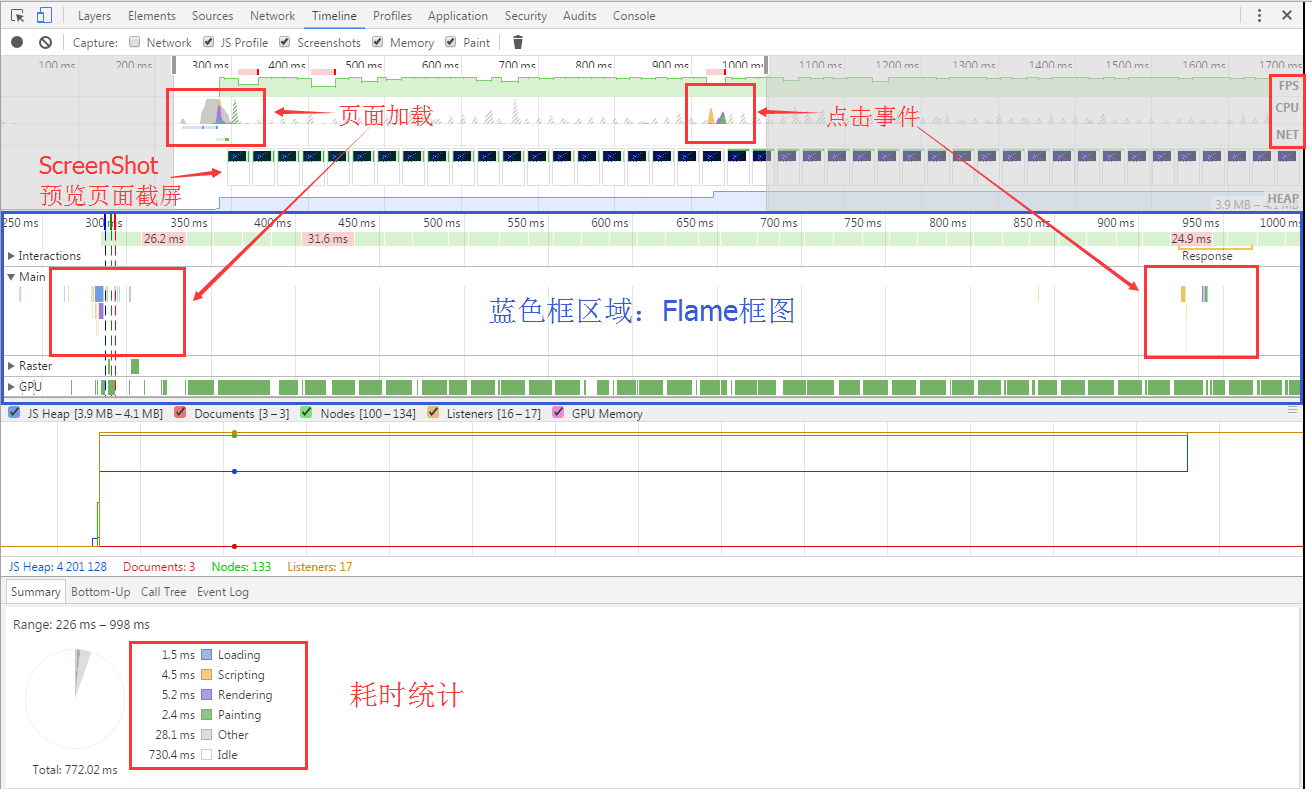Screen dimensions: 1312x794
Task: Click the trash can garbage collect icon
Action: (517, 42)
